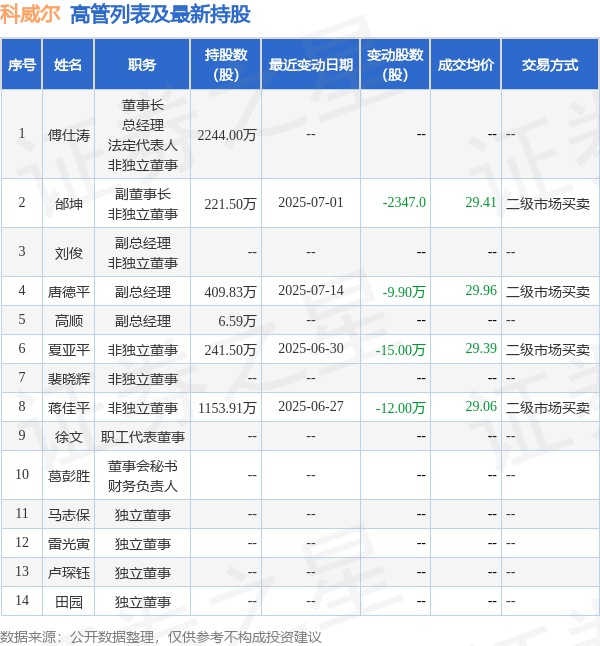Image resolution: width=600 pixels, height=646 pixels.
Task: Click the date 2025-07-01
Action: coord(311,203)
